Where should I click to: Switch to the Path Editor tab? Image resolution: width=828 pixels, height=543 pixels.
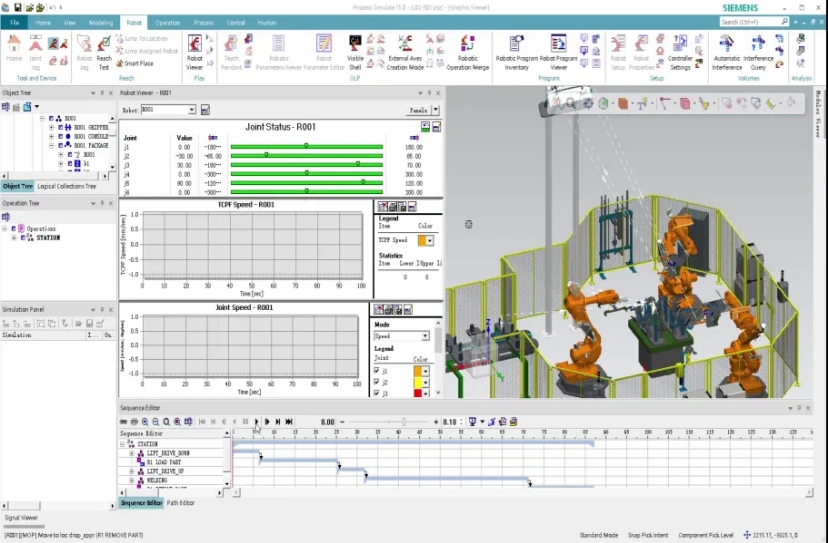pyautogui.click(x=181, y=503)
